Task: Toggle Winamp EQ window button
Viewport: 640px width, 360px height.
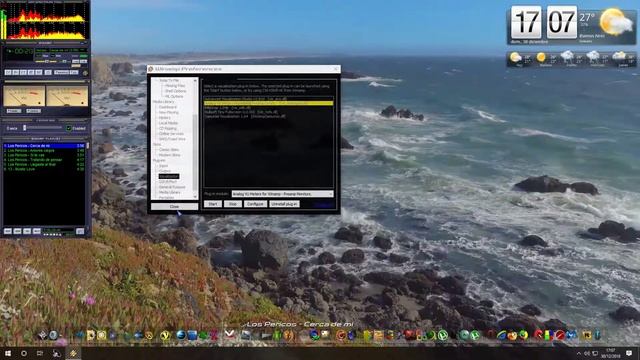Action: pyautogui.click(x=76, y=61)
